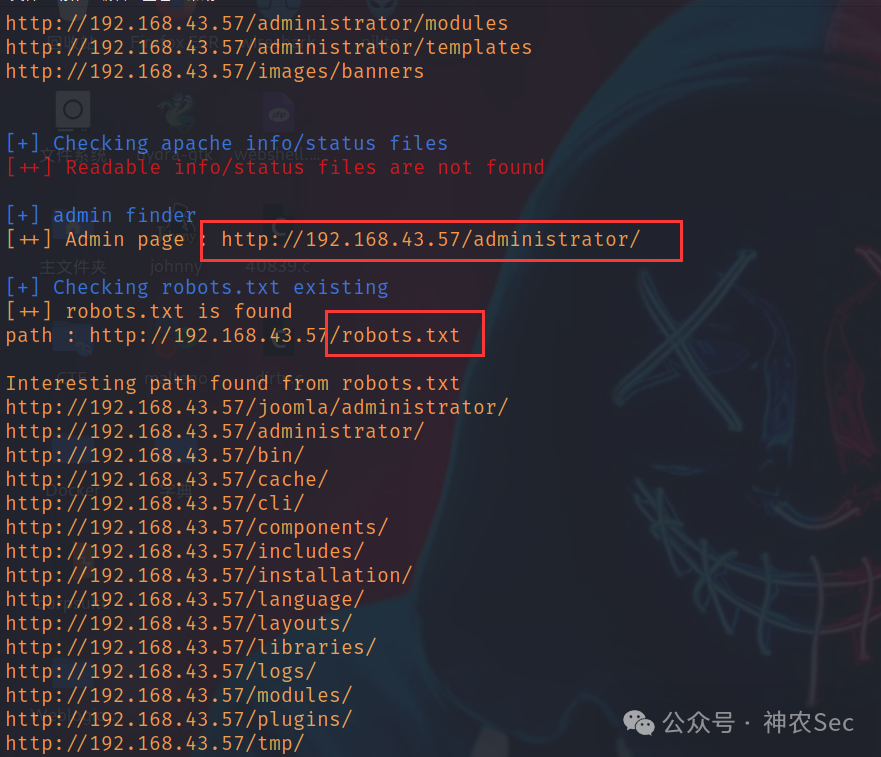881x757 pixels.
Task: Select the /language/ URL line
Action: (185, 600)
